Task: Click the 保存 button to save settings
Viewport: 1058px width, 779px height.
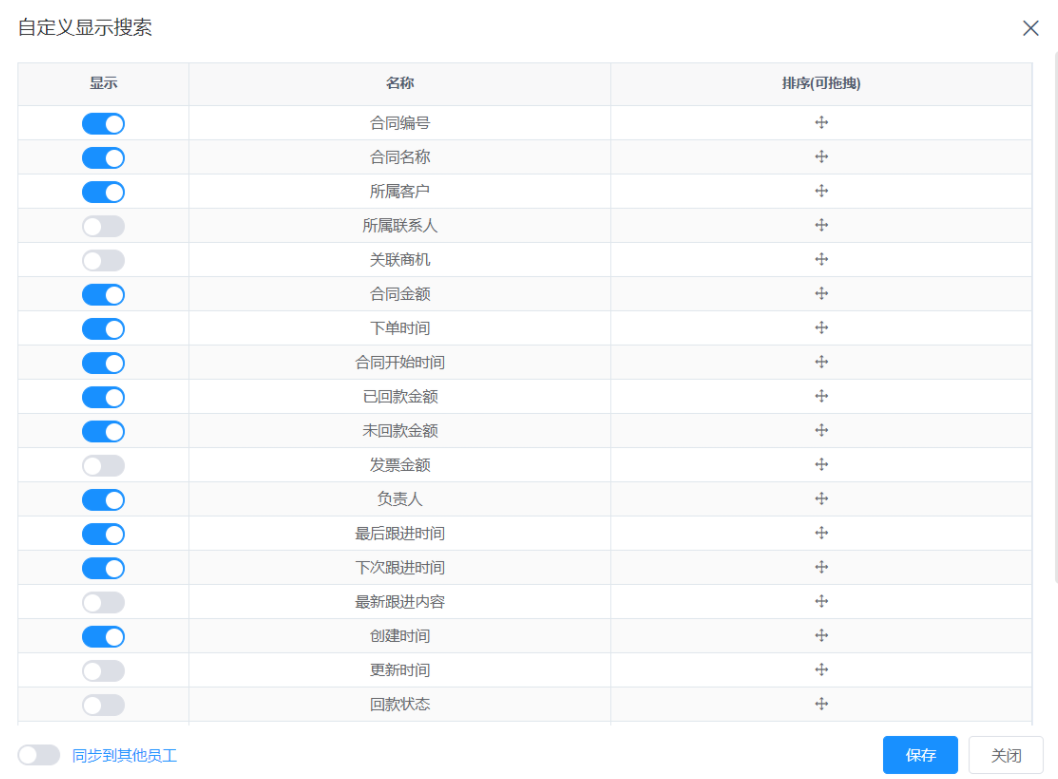Action: tap(919, 755)
